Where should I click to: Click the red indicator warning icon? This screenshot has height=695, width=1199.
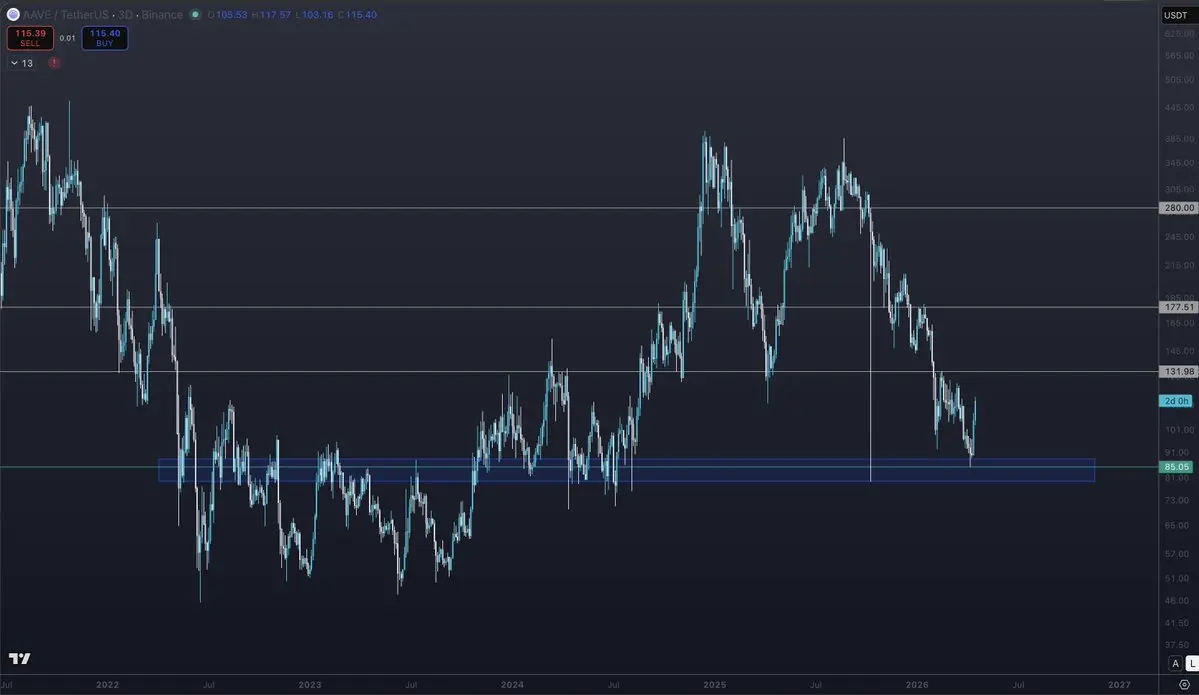click(x=54, y=63)
